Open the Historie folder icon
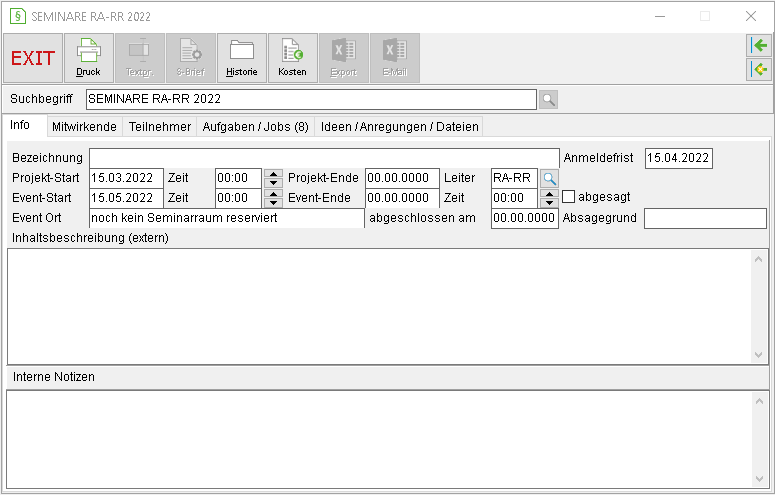 [x=242, y=58]
